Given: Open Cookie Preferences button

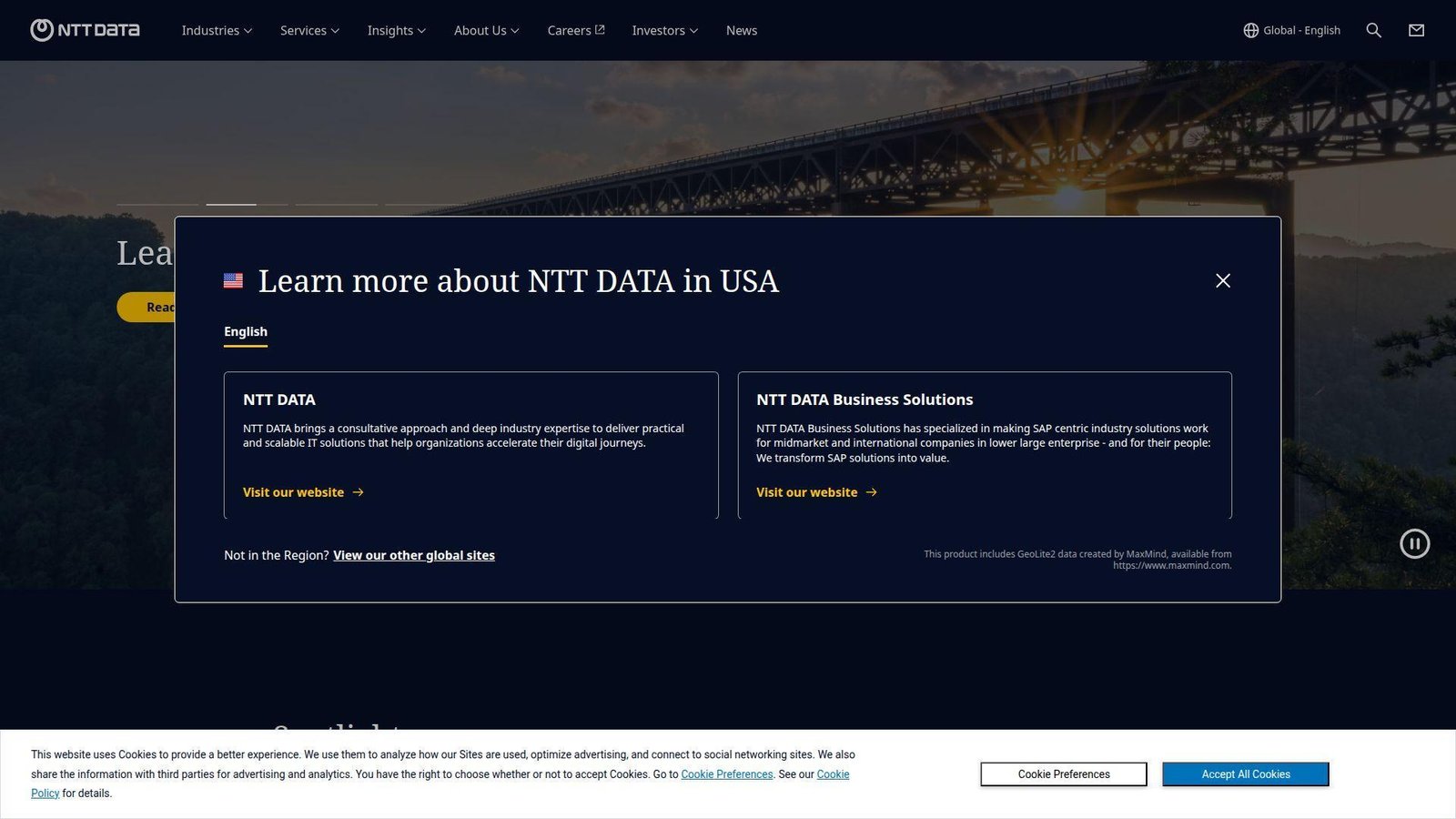Looking at the screenshot, I should [1064, 774].
